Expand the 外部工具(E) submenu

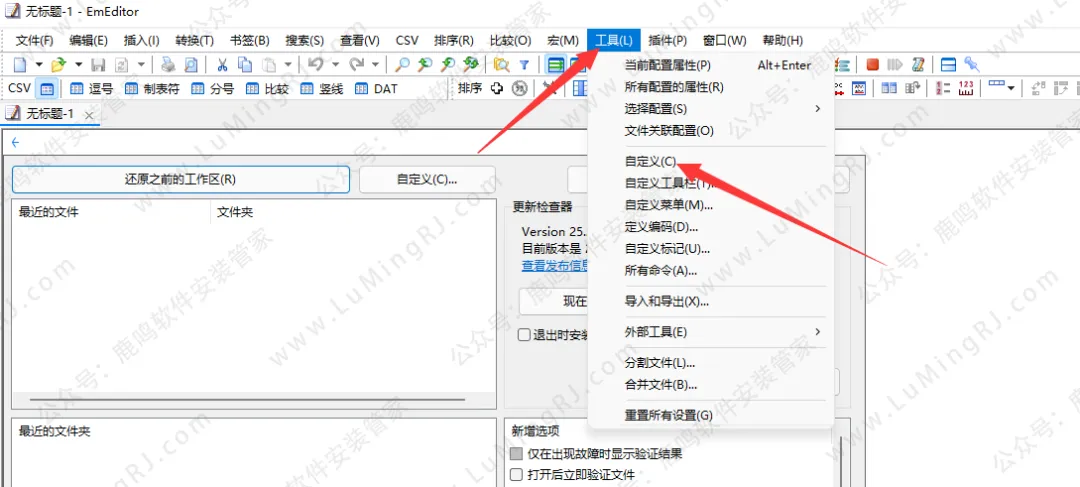(818, 332)
